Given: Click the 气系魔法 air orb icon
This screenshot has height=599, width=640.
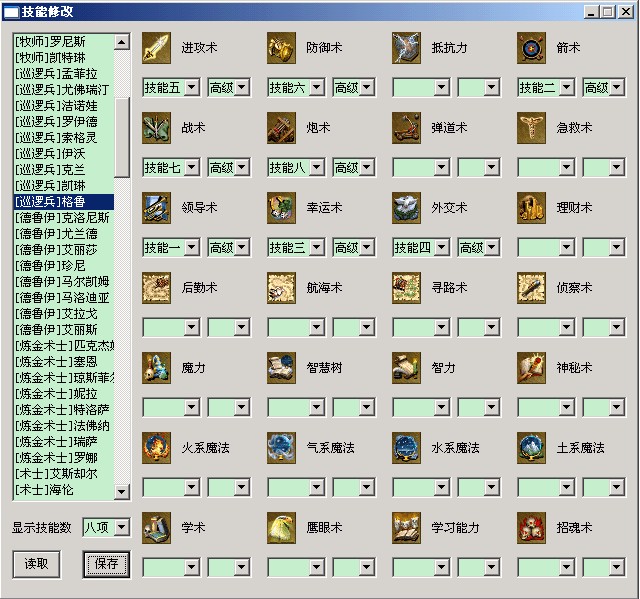Looking at the screenshot, I should pyautogui.click(x=281, y=448).
